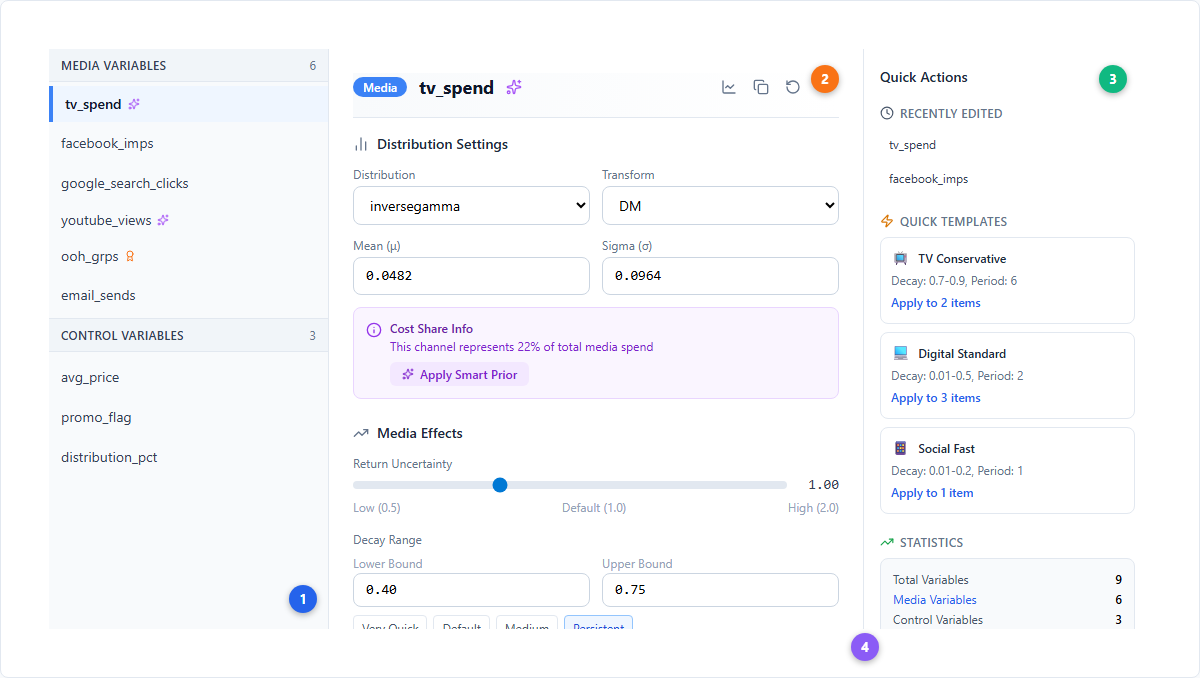Click the bar chart icon beside Distribution Settings
Image resolution: width=1200 pixels, height=678 pixels.
361,145
